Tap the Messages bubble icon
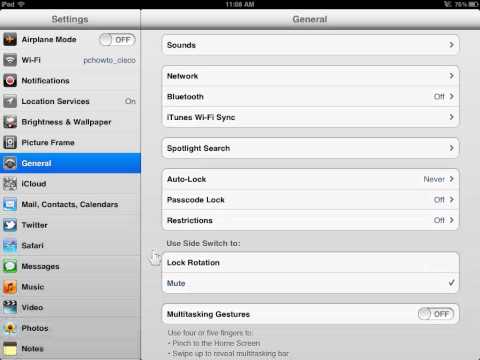 [10, 266]
